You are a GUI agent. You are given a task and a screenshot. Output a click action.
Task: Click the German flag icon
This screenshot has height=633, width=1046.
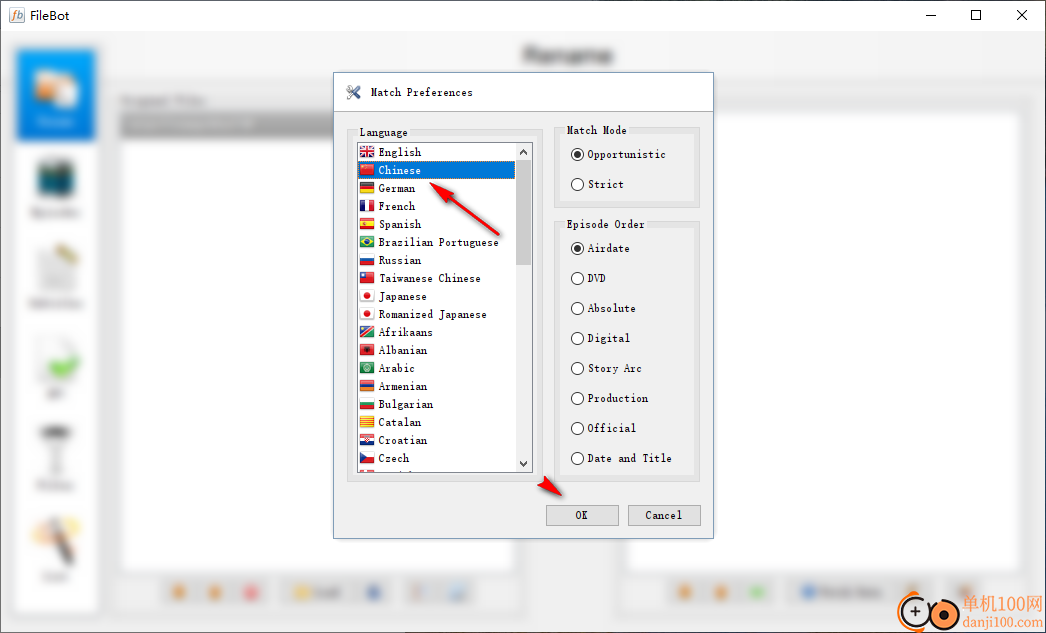(367, 188)
